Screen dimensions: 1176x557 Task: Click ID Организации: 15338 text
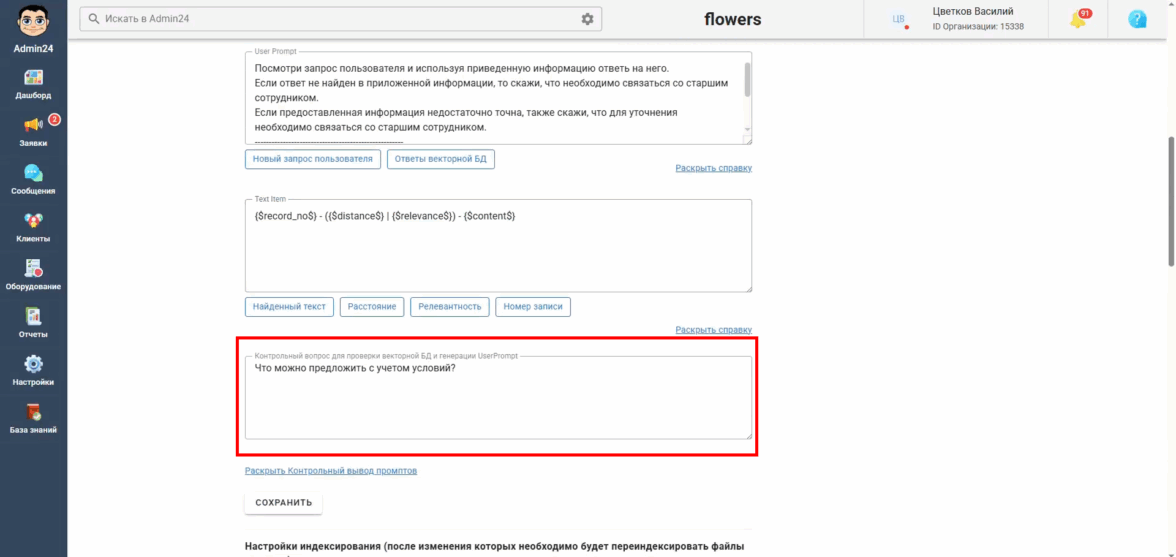pos(978,27)
